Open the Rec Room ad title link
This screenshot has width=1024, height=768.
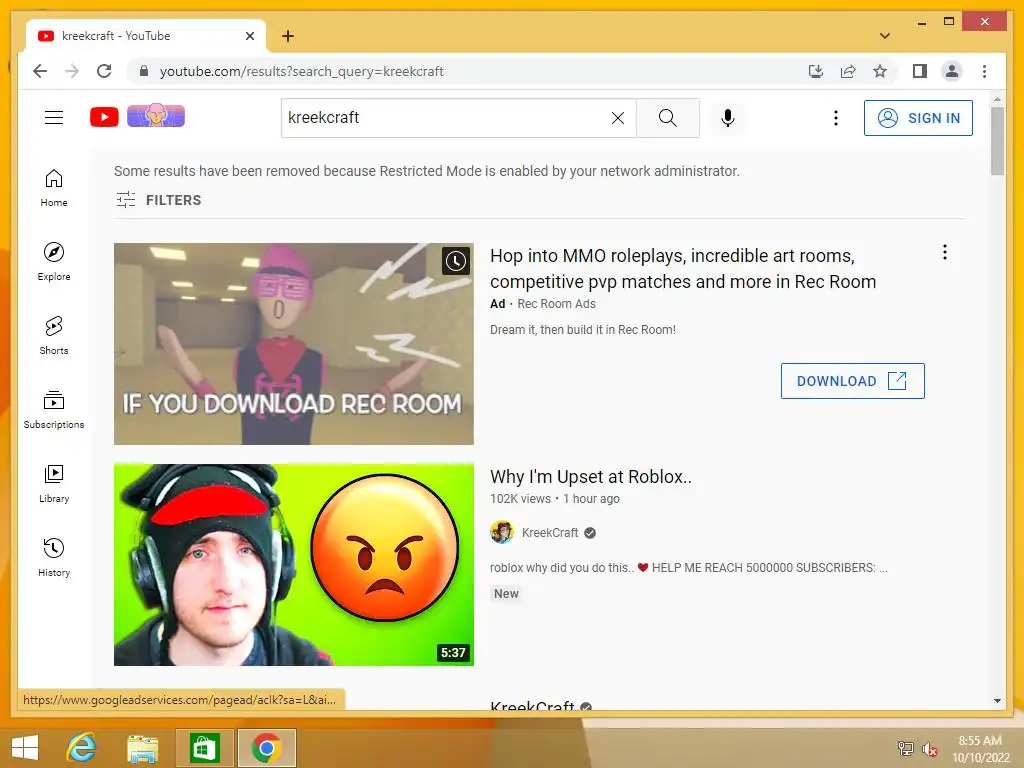pos(683,268)
